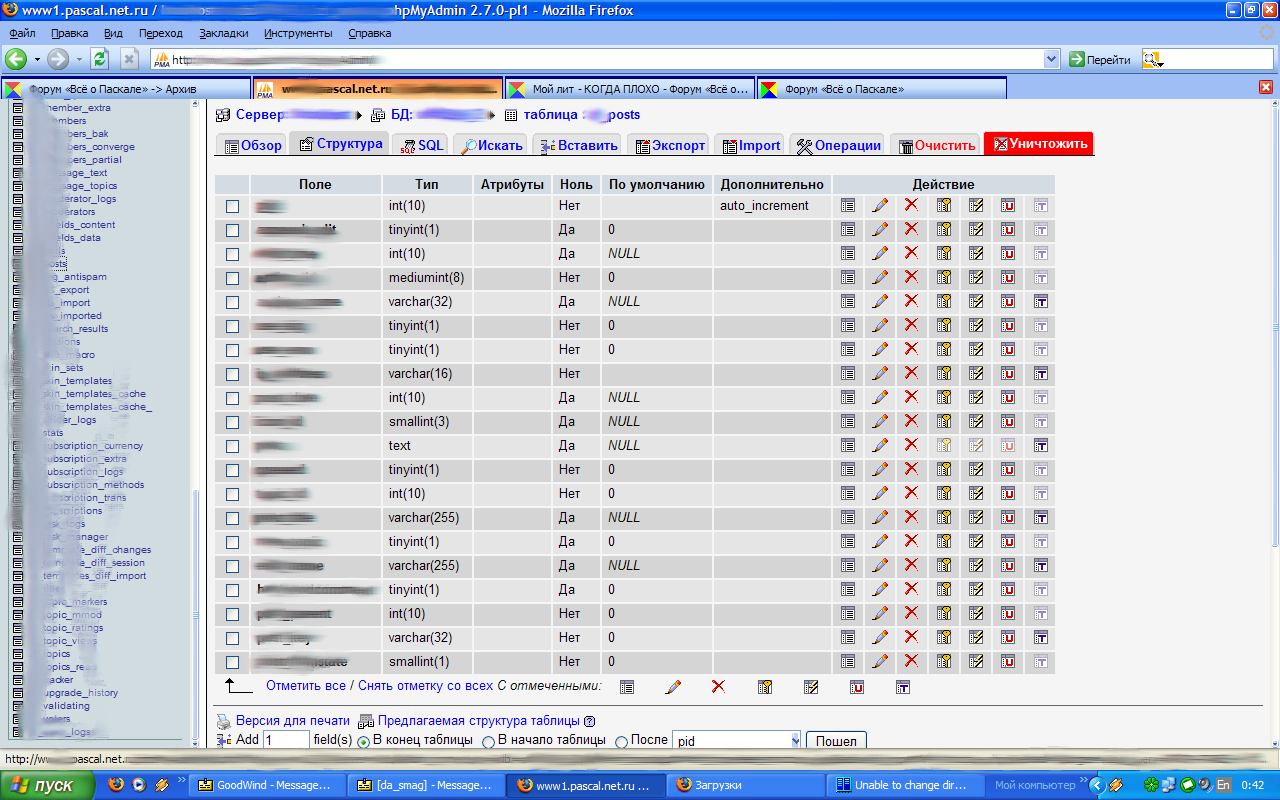Viewport: 1280px width, 800px height.
Task: Click the Firefox reload page button
Action: (100, 59)
